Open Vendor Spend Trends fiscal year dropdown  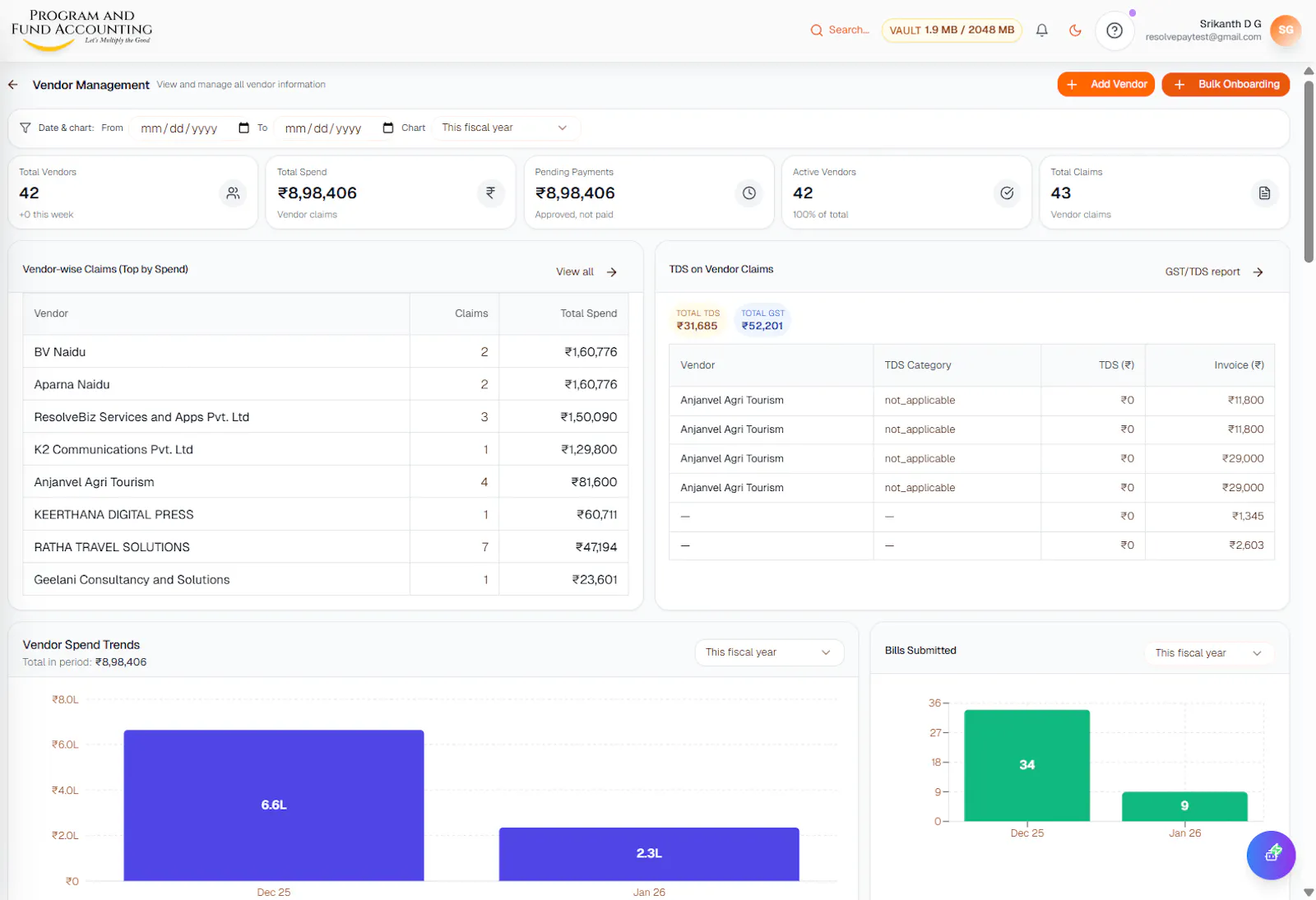click(769, 652)
